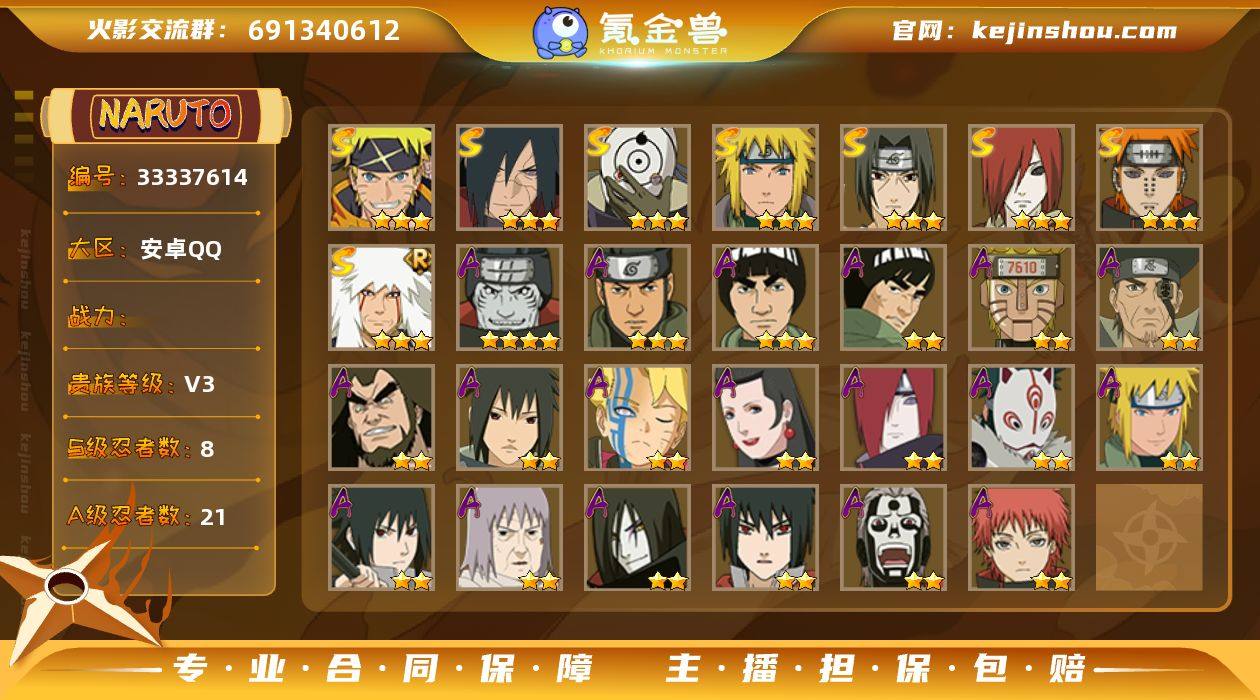Click the QQ group number 691340612
1260x700 pixels.
324,30
